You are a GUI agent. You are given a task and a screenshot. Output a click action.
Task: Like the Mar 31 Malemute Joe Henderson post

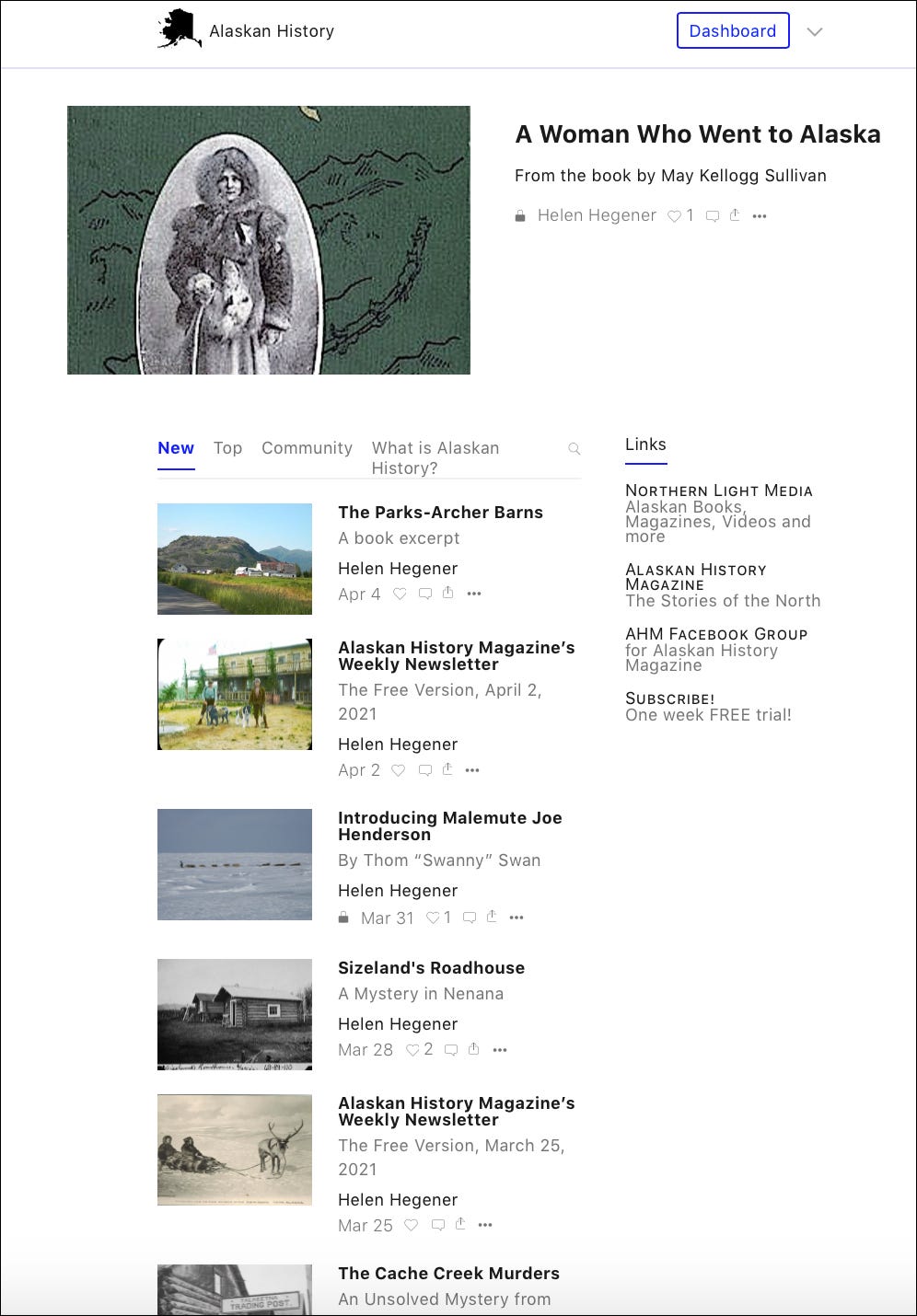click(x=434, y=918)
